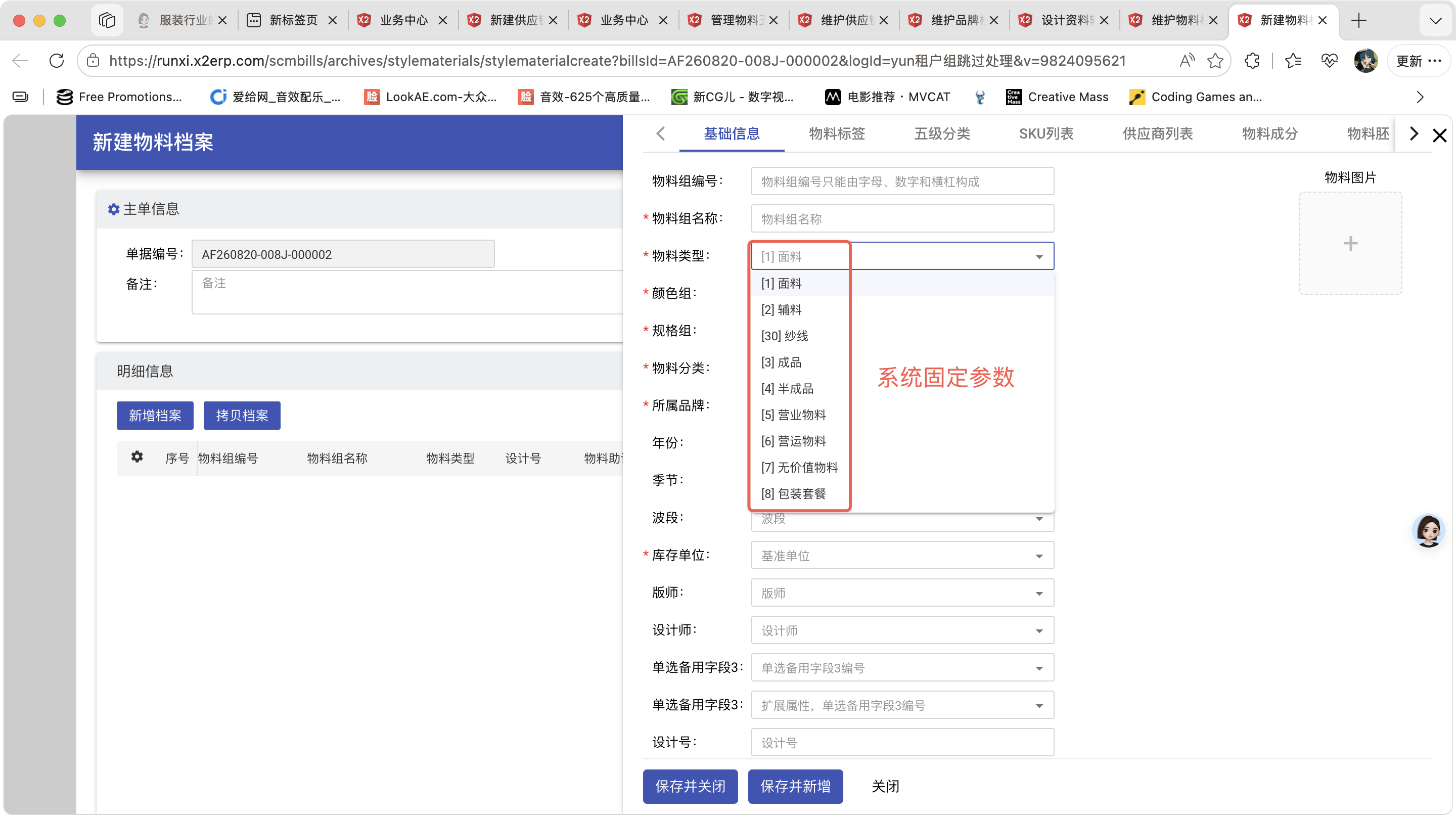The image size is (1456, 818).
Task: Click 备注 text area
Action: point(407,292)
